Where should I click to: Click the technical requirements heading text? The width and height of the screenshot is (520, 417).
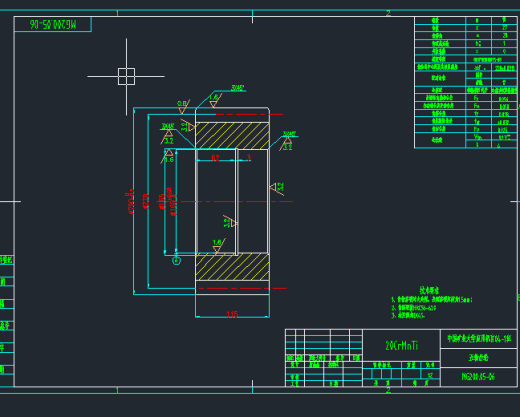click(429, 290)
